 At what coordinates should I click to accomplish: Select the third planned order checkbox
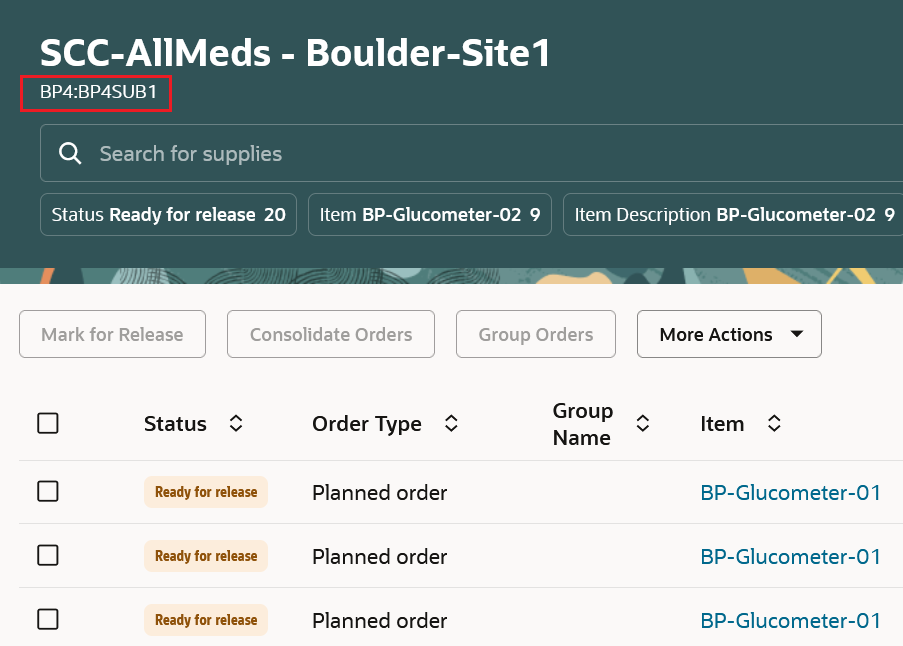(x=48, y=620)
